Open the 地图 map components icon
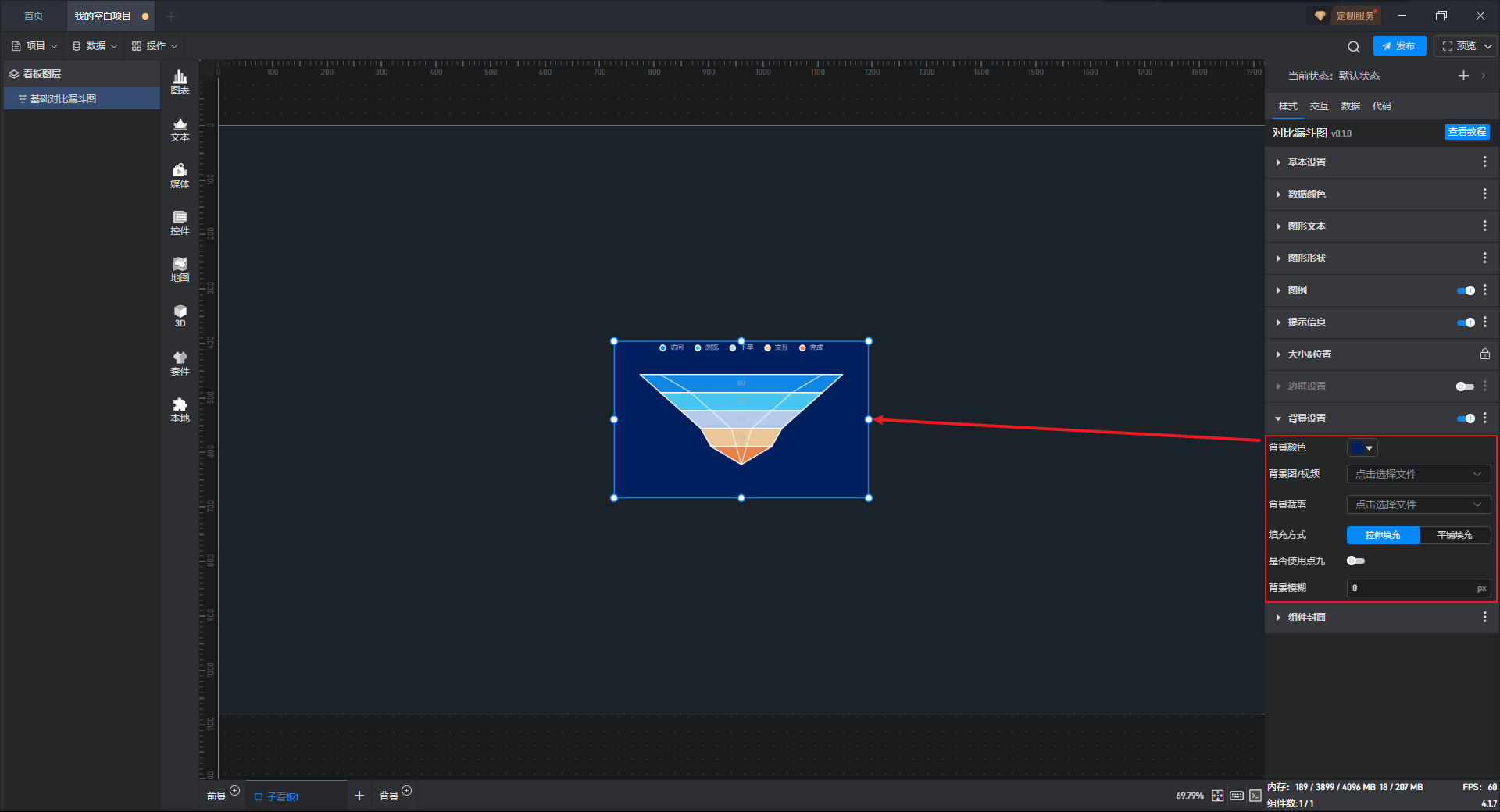This screenshot has width=1500, height=812. pos(180,269)
